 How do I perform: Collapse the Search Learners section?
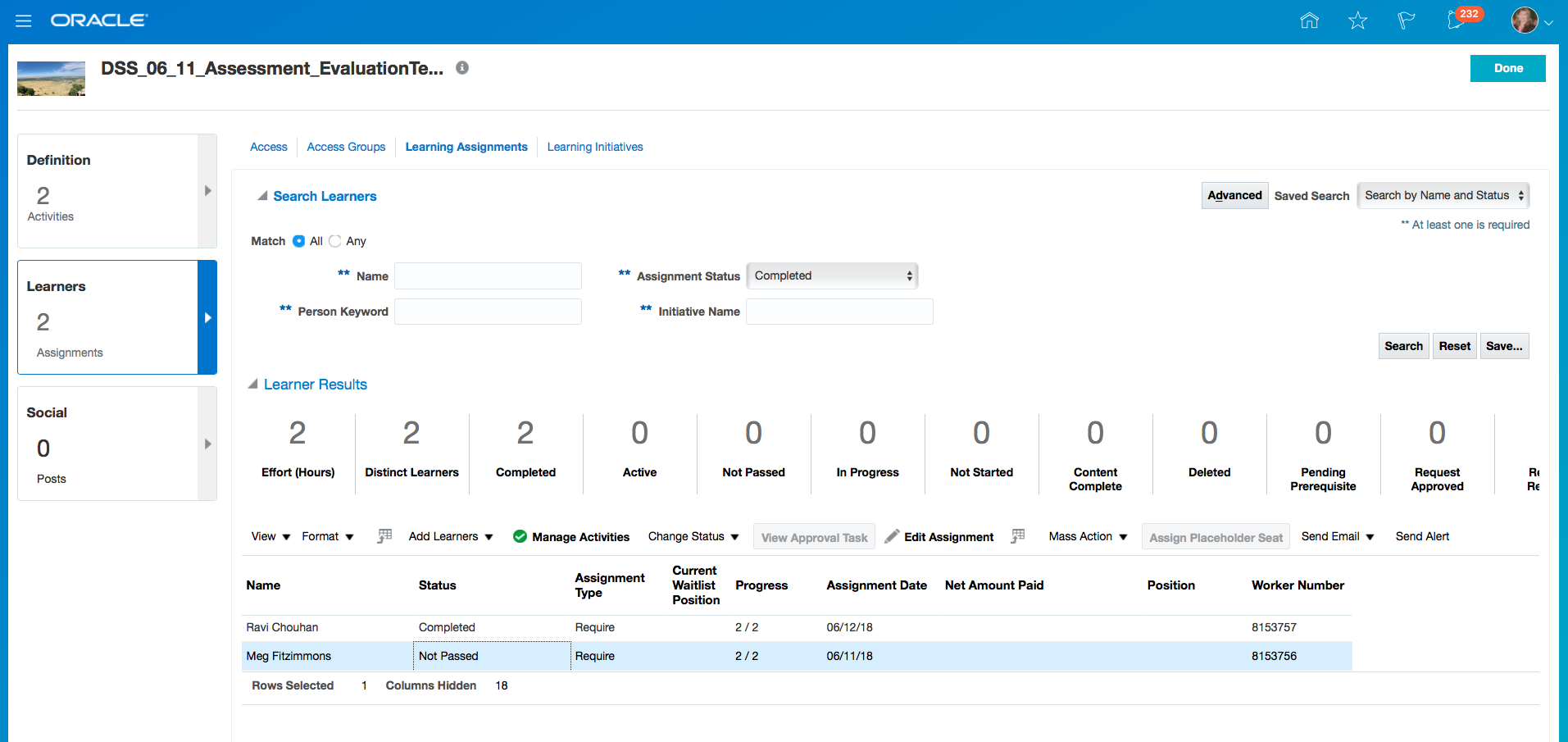click(x=262, y=196)
